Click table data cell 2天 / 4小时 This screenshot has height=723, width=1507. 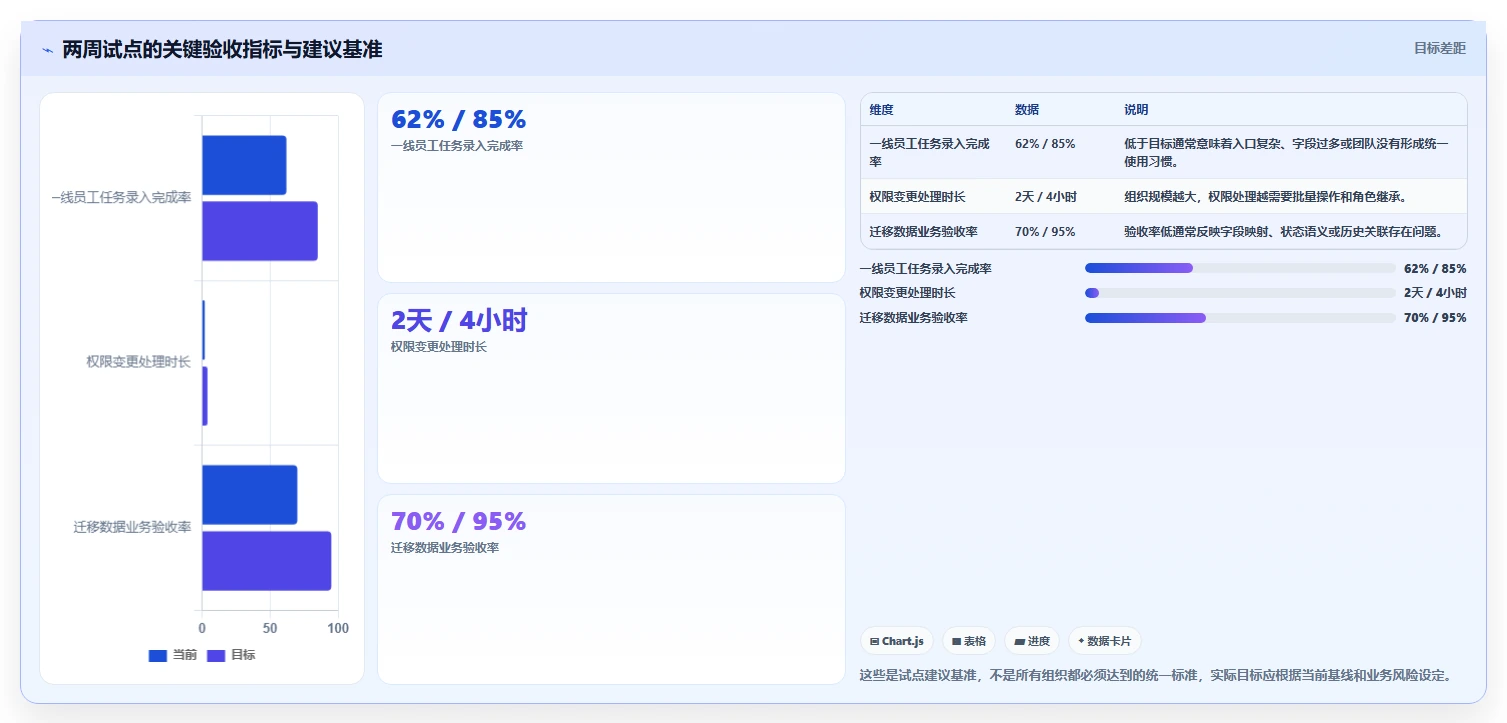1045,197
